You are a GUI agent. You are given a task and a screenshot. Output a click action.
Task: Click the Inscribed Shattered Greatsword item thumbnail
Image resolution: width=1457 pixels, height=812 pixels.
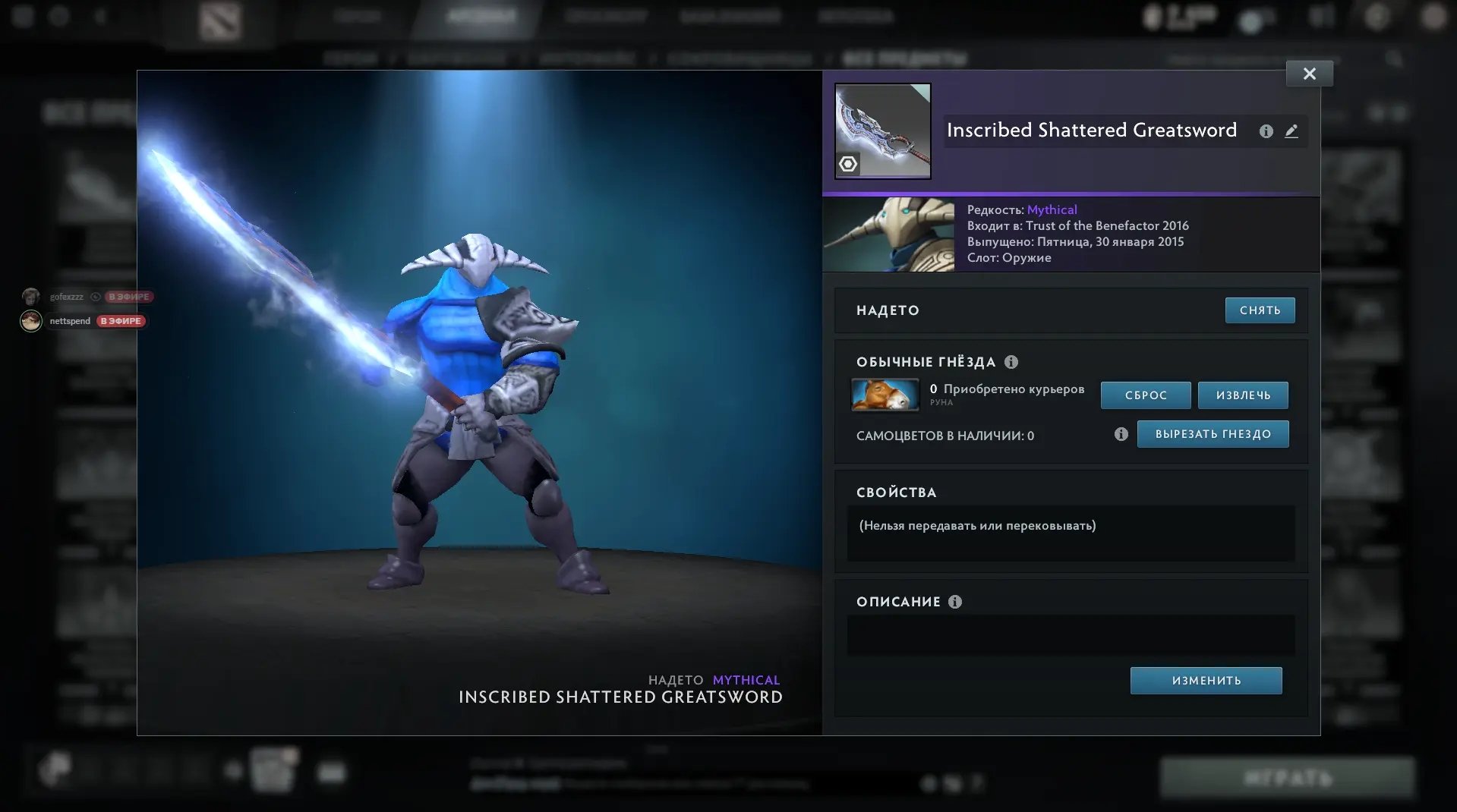[882, 131]
